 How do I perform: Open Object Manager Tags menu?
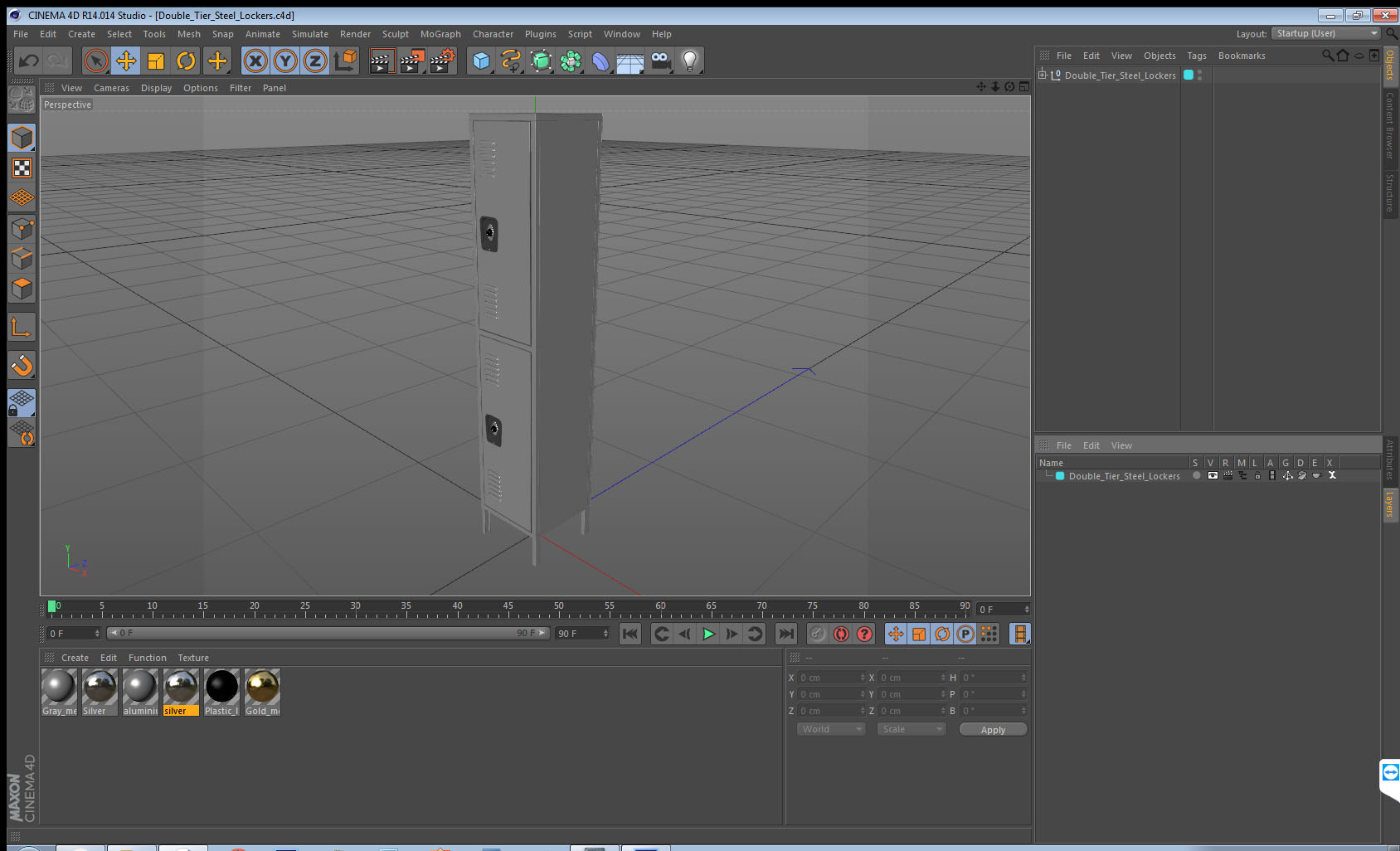[x=1197, y=56]
